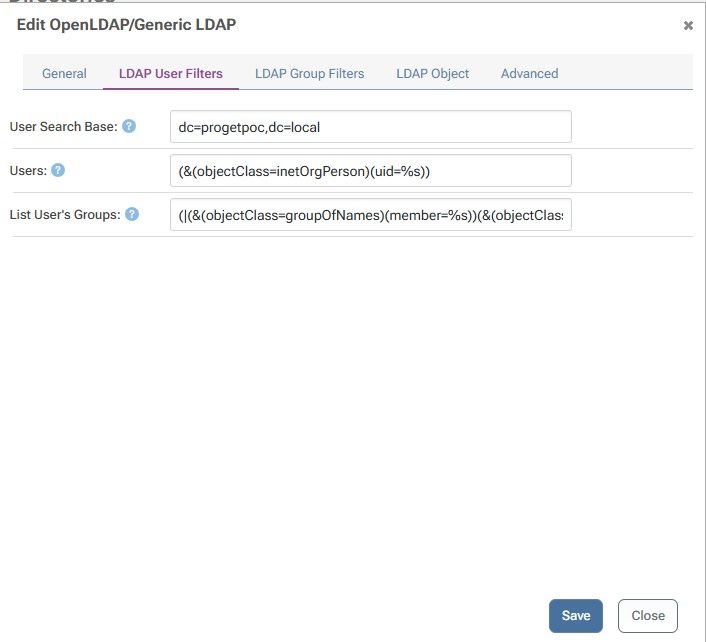Select the LDAP User Filters tab
The width and height of the screenshot is (706, 642).
click(x=171, y=73)
